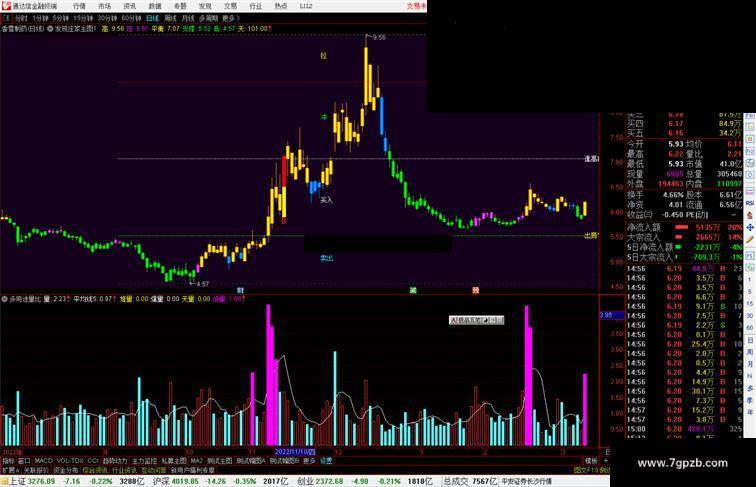Image resolution: width=756 pixels, height=487 pixels.
Task: Open the 资金分布 tab
Action: pos(66,470)
